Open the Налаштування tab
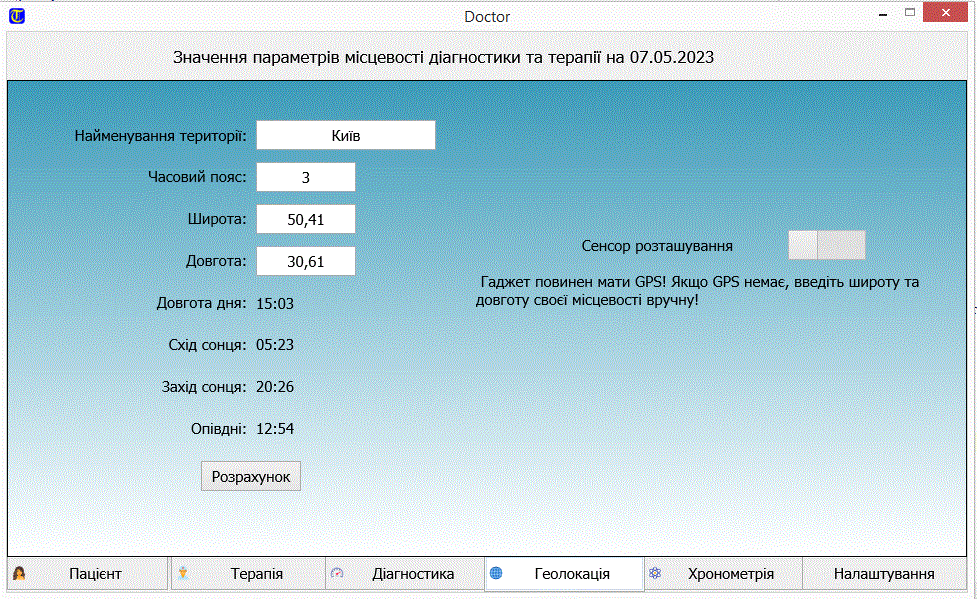Image resolution: width=977 pixels, height=599 pixels. [x=883, y=574]
